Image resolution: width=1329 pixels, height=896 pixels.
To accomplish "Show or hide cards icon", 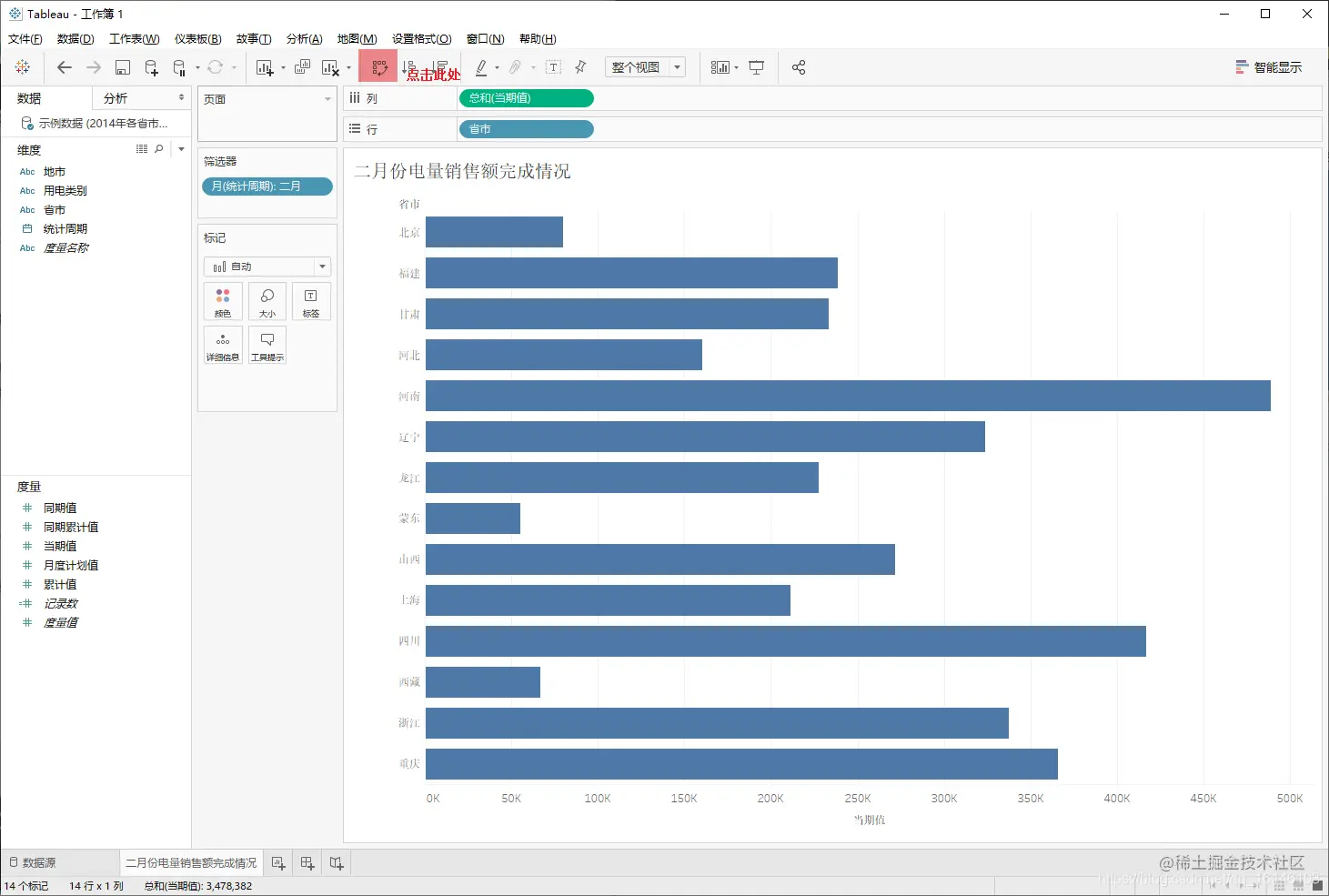I will [720, 67].
